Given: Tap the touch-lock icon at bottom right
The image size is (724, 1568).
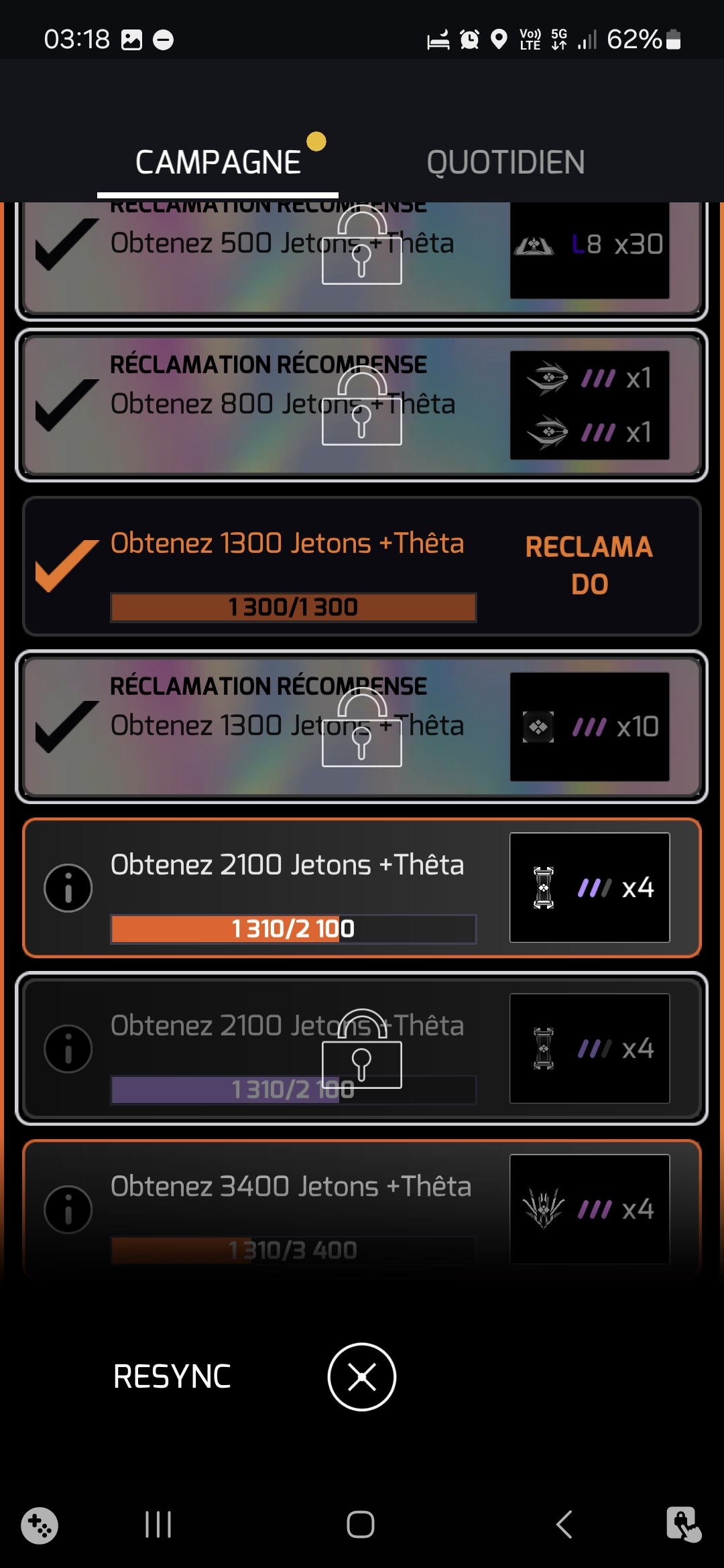Looking at the screenshot, I should (x=683, y=1524).
